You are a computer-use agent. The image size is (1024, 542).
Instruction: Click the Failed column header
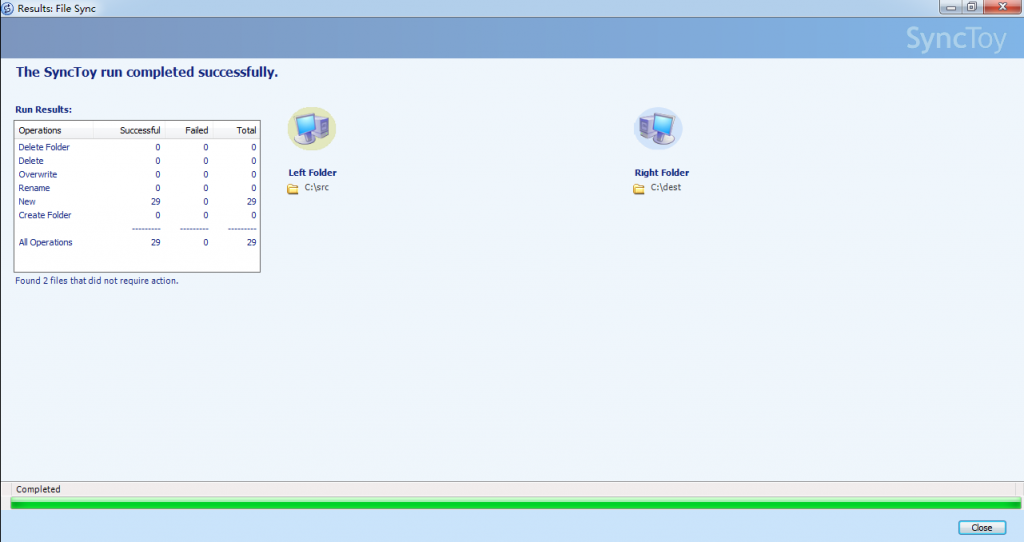tap(189, 130)
